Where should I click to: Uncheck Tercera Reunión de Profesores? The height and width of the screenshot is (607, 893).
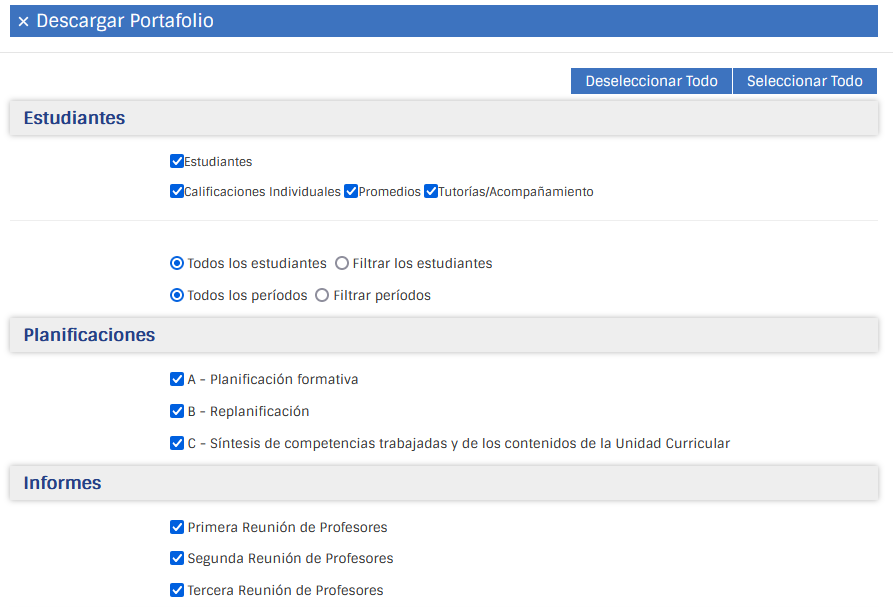177,590
